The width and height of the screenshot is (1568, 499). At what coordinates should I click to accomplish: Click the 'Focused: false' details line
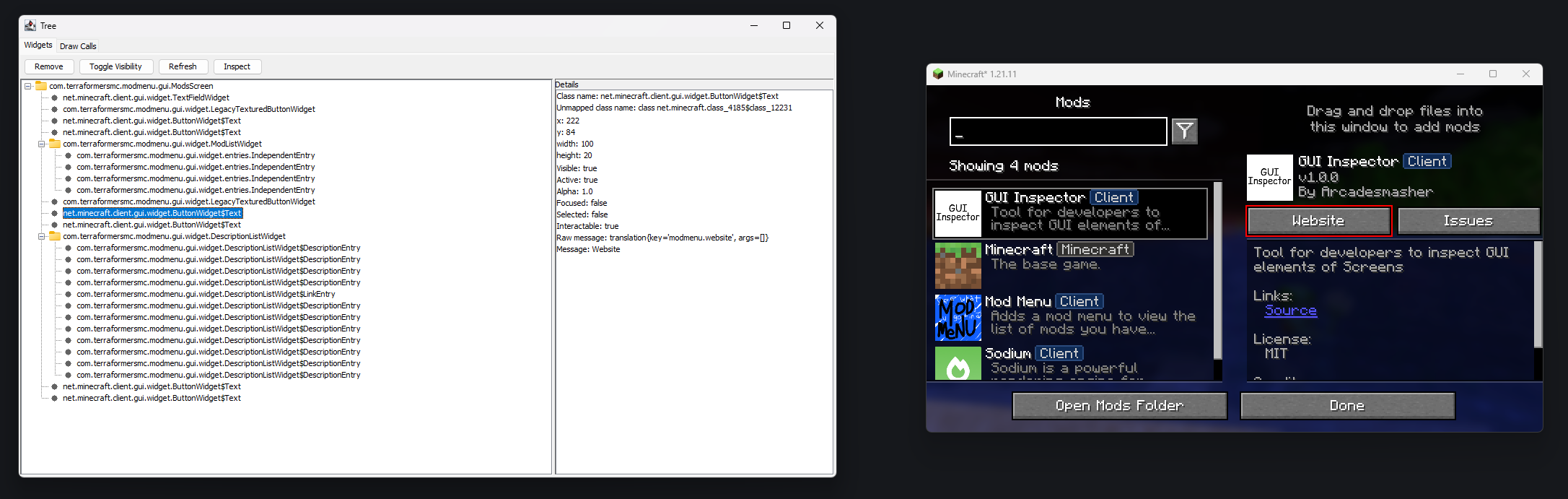click(x=582, y=203)
